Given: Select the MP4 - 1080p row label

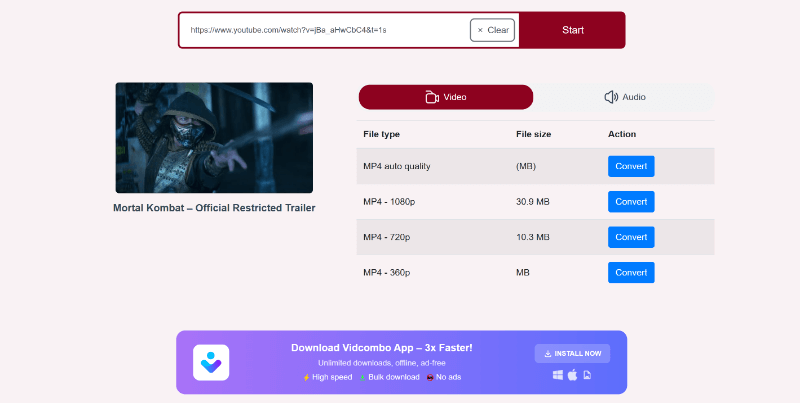Looking at the screenshot, I should coord(389,202).
